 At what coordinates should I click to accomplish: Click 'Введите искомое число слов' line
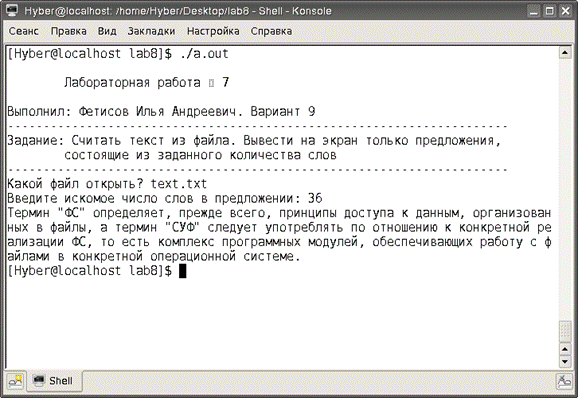pos(165,199)
